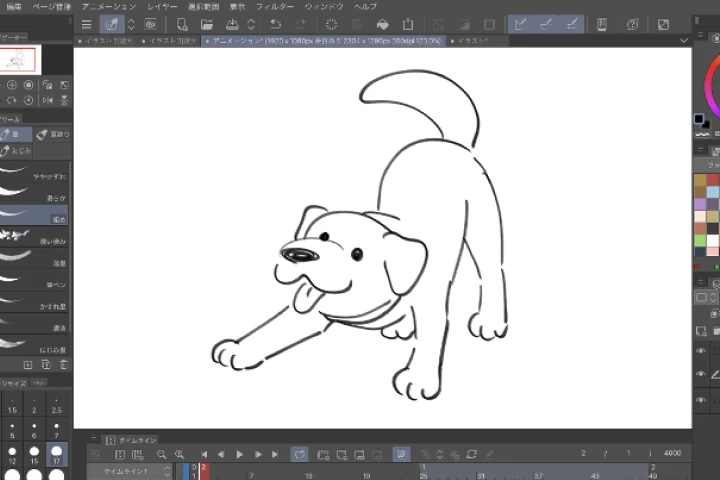Toggle layer visibility eye icon
This screenshot has width=720, height=480.
pyautogui.click(x=701, y=351)
